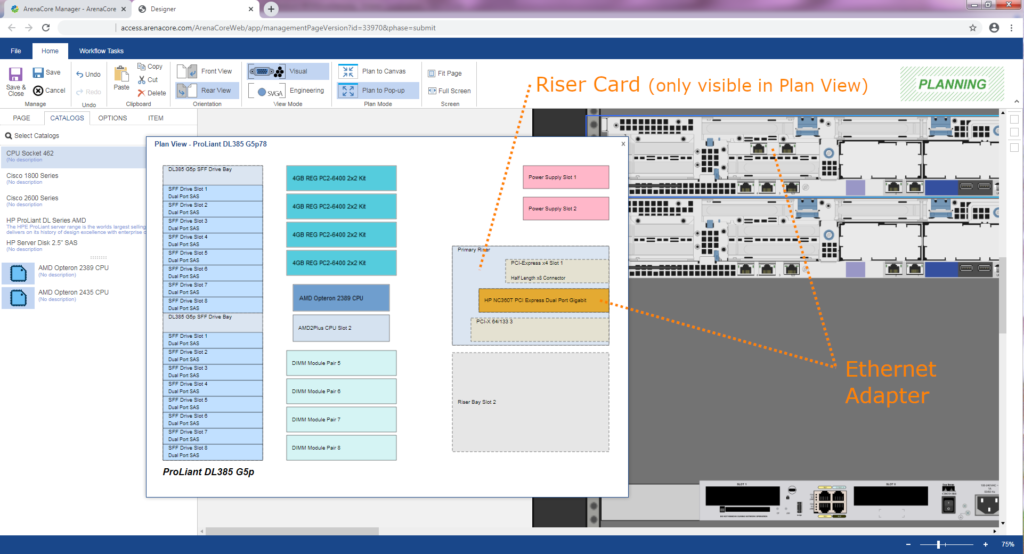
Task: Select the PCI-X 64/133 3 slot
Action: pos(539,330)
